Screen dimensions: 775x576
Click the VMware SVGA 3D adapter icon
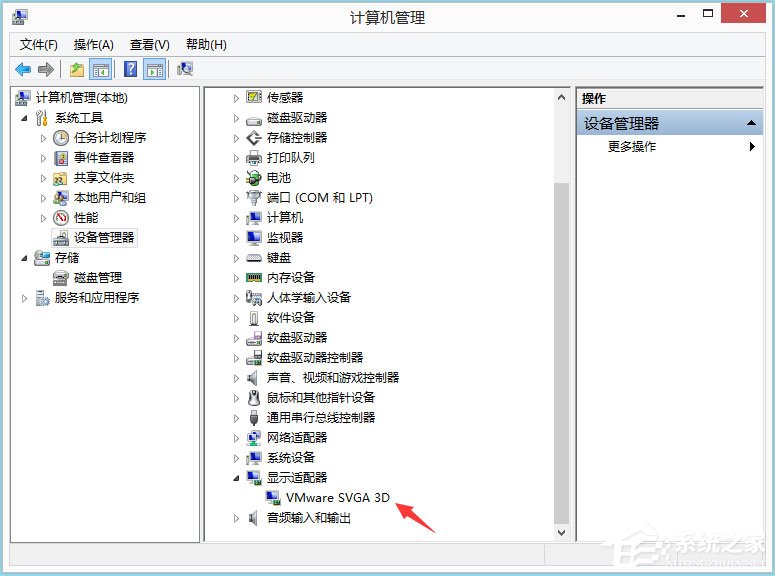273,498
